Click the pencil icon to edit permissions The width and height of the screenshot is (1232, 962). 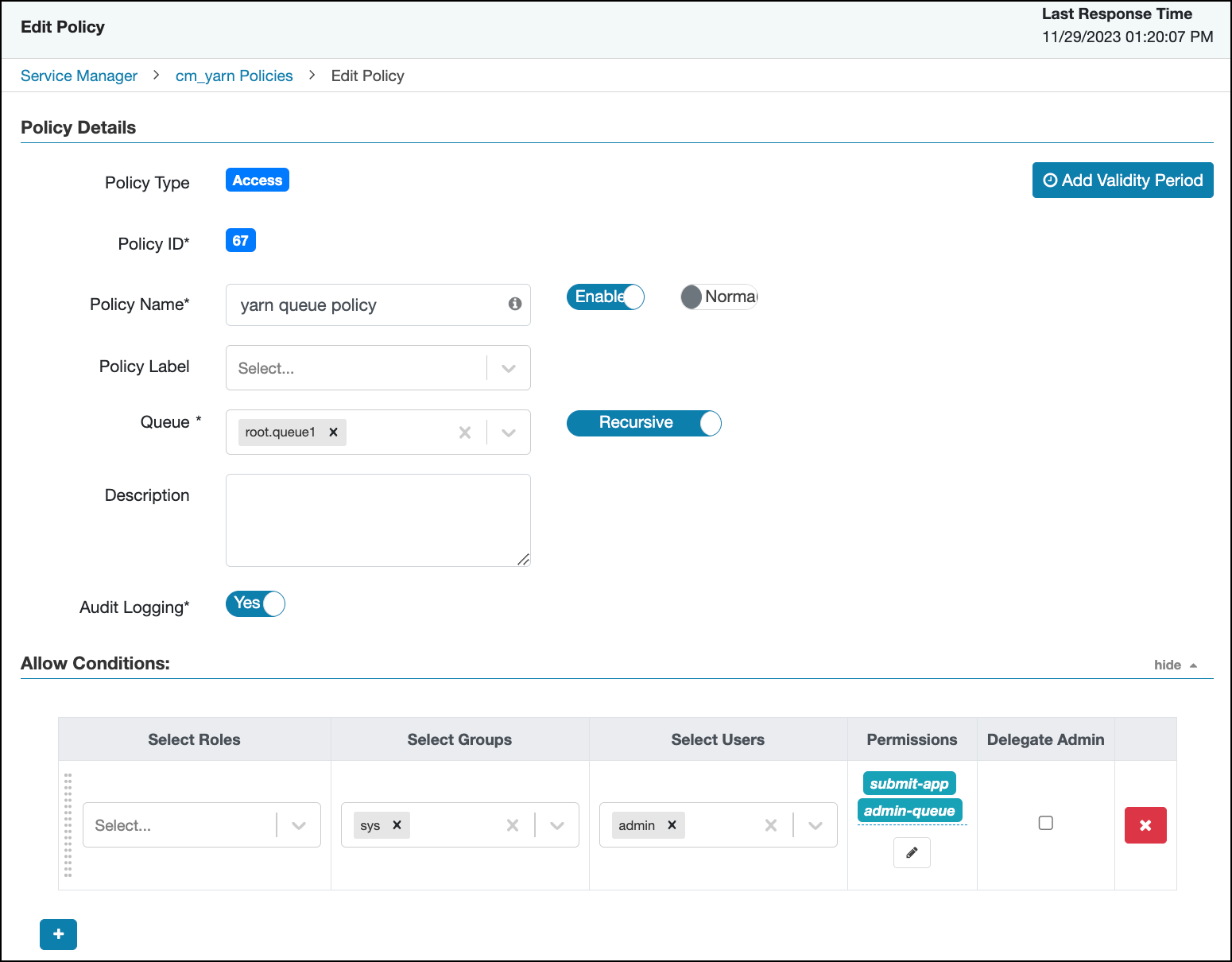[912, 853]
